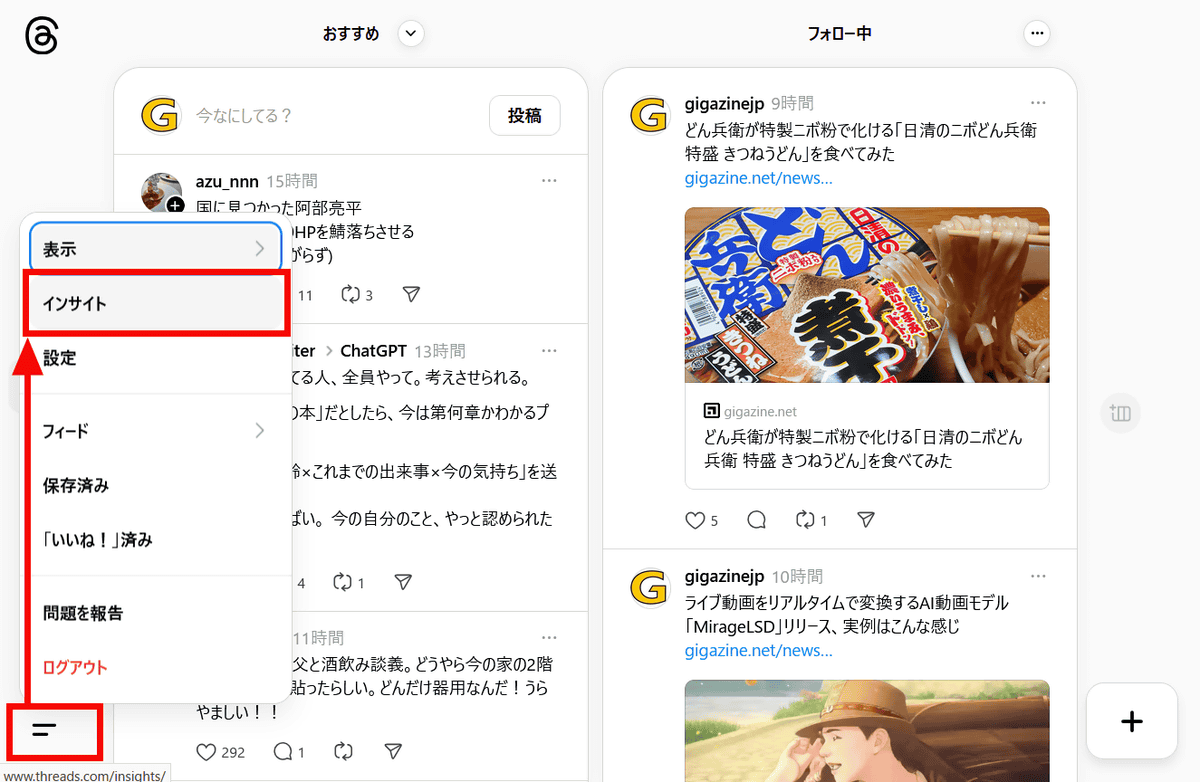1200x782 pixels.
Task: Open 保存済み from the menu
Action: tap(158, 485)
